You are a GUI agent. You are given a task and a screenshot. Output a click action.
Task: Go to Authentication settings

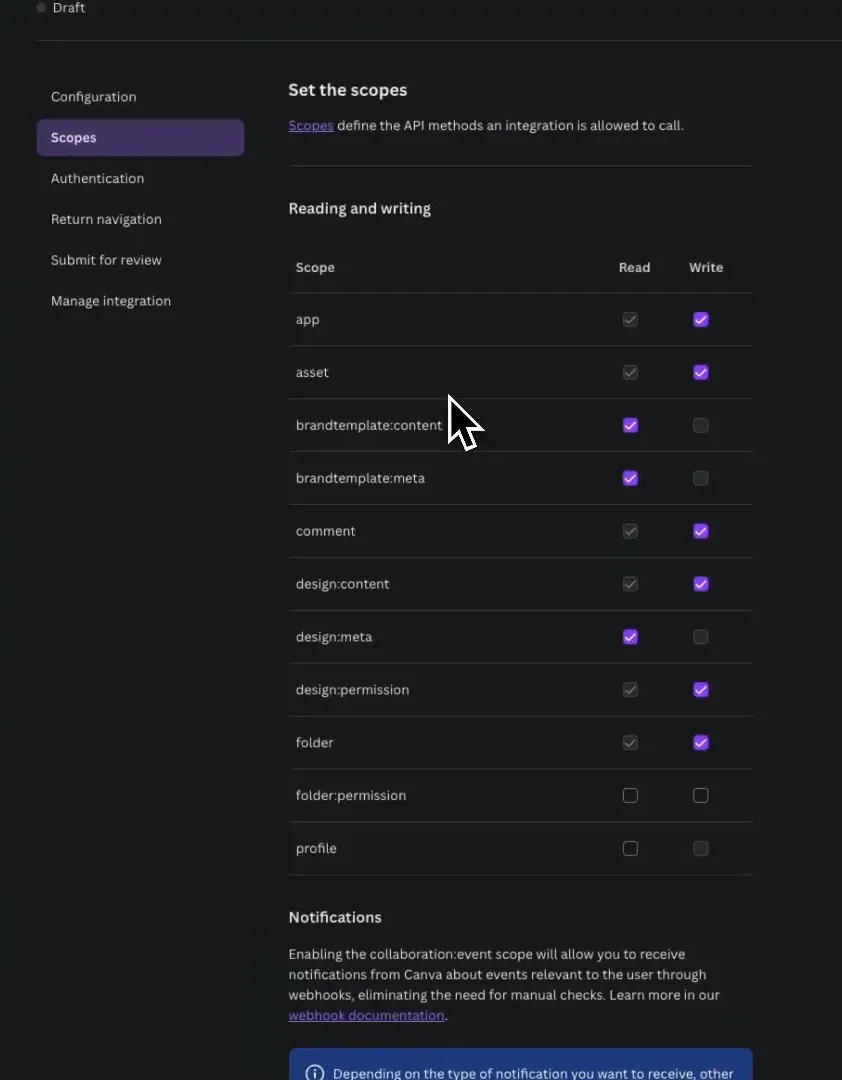[98, 178]
